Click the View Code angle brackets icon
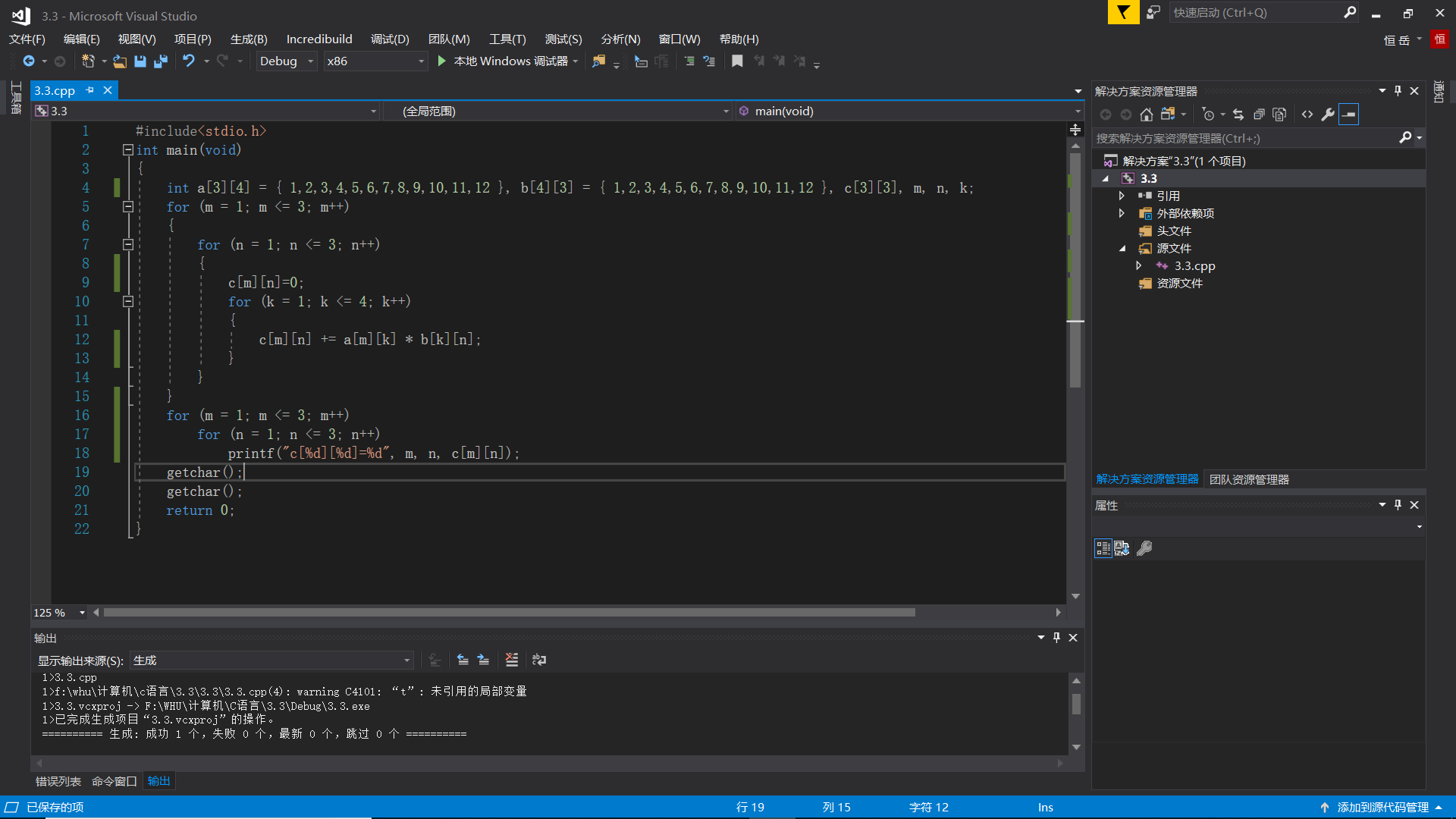Viewport: 1456px width, 819px height. coord(1307,115)
